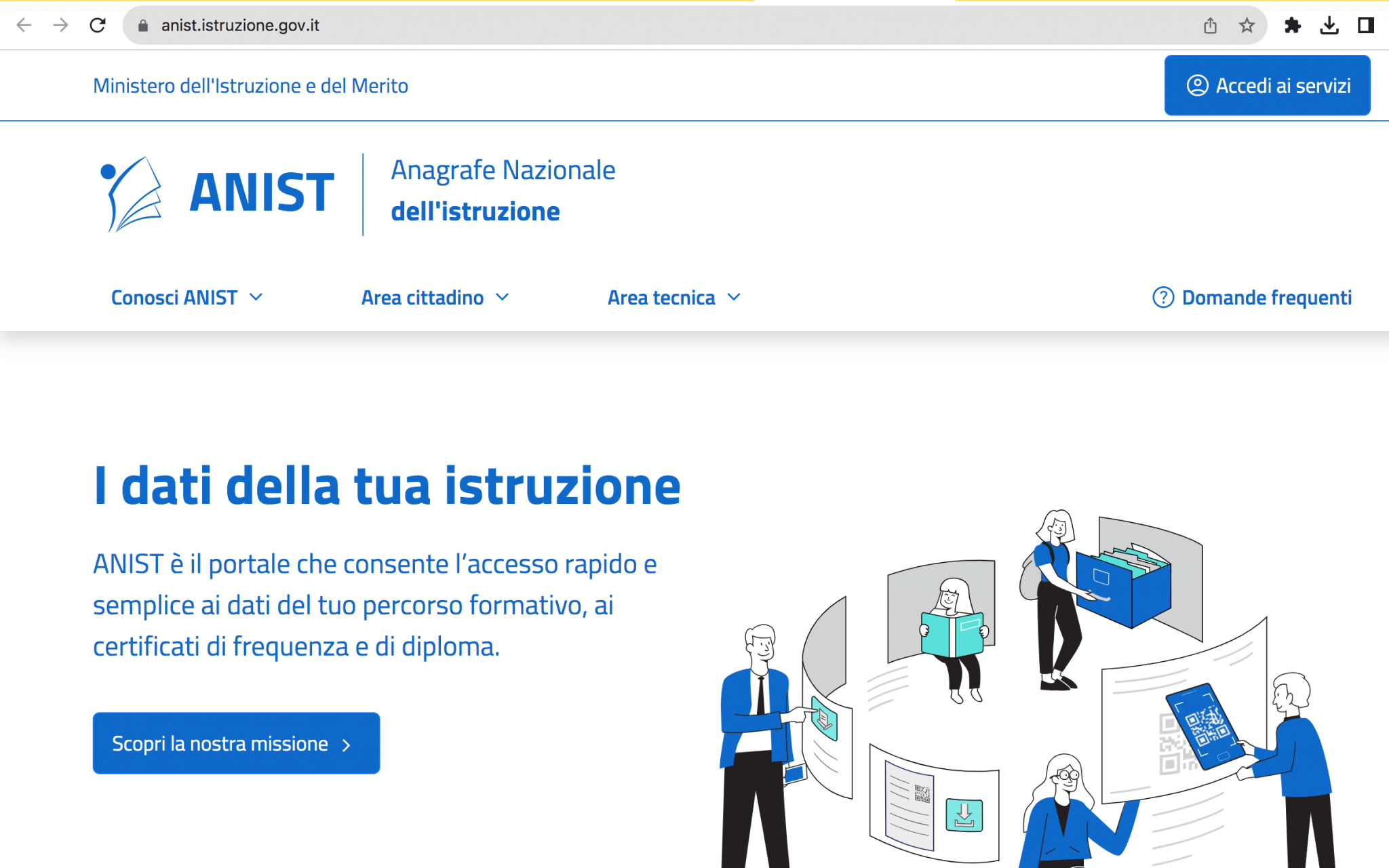
Task: Expand the chevron next to Area cittadino
Action: coord(502,297)
